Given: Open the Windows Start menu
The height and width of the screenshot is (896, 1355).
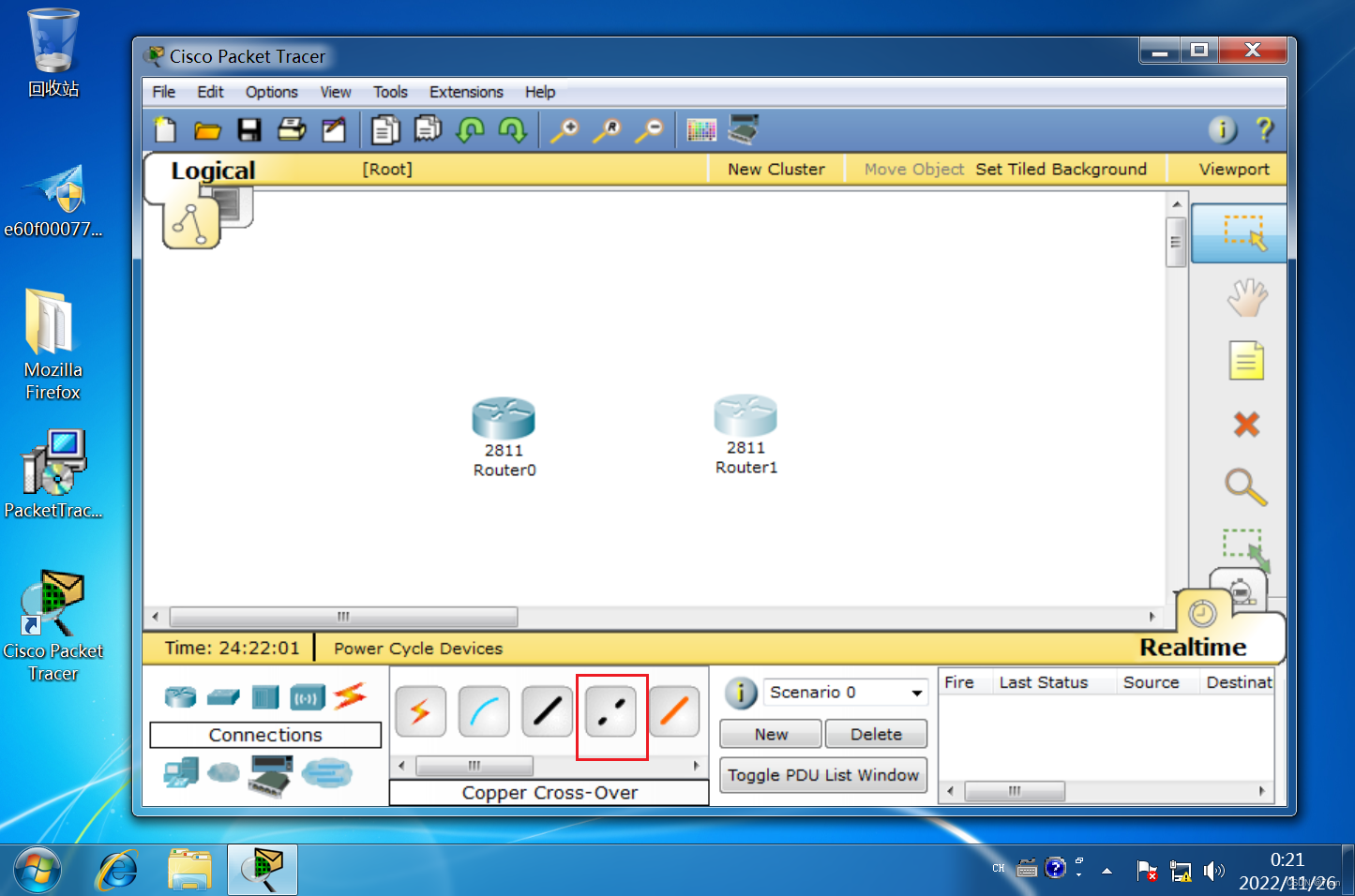Looking at the screenshot, I should coord(37,871).
